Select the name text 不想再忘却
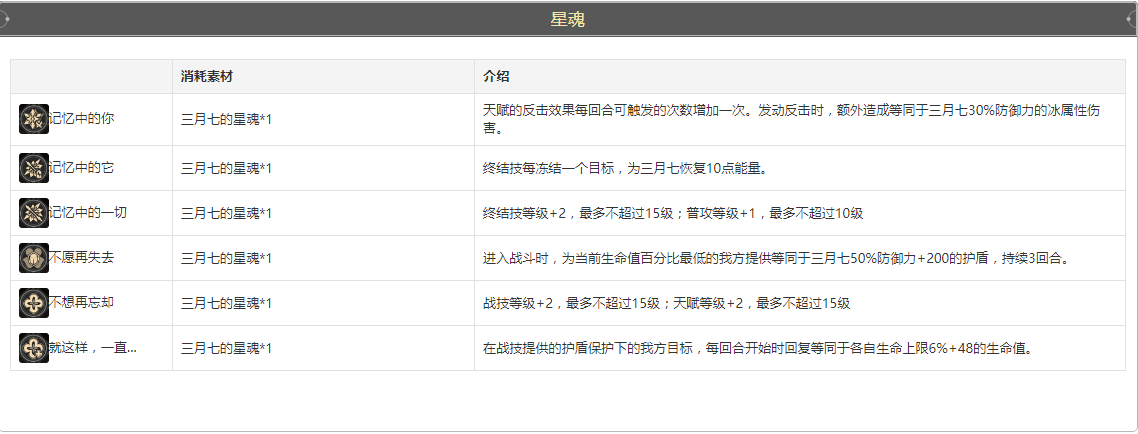 (81, 303)
